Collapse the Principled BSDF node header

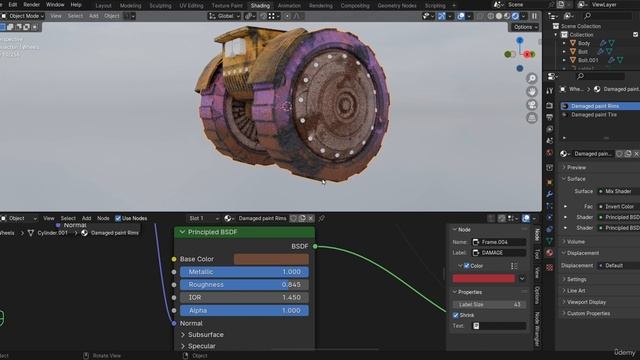tap(182, 232)
